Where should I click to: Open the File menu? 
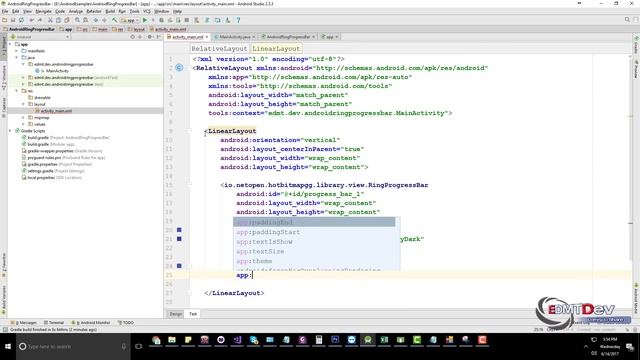pos(5,11)
